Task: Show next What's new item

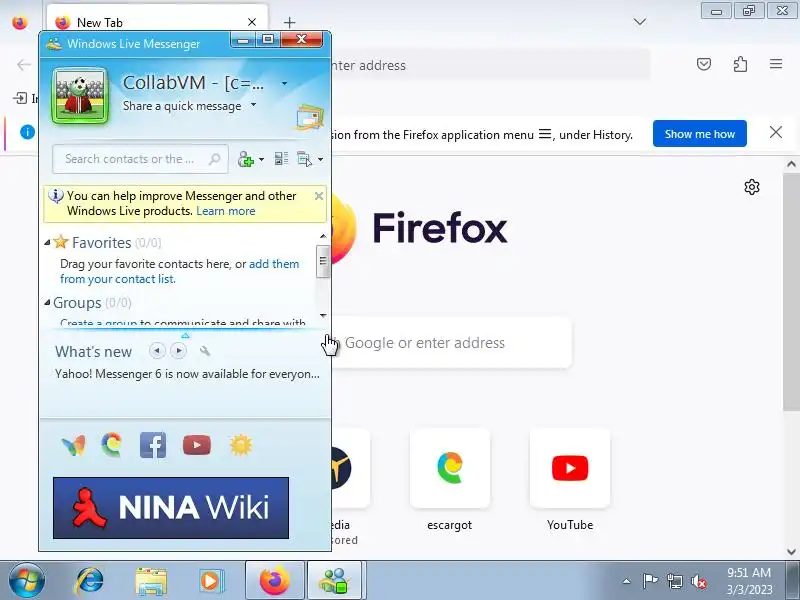Action: click(179, 351)
